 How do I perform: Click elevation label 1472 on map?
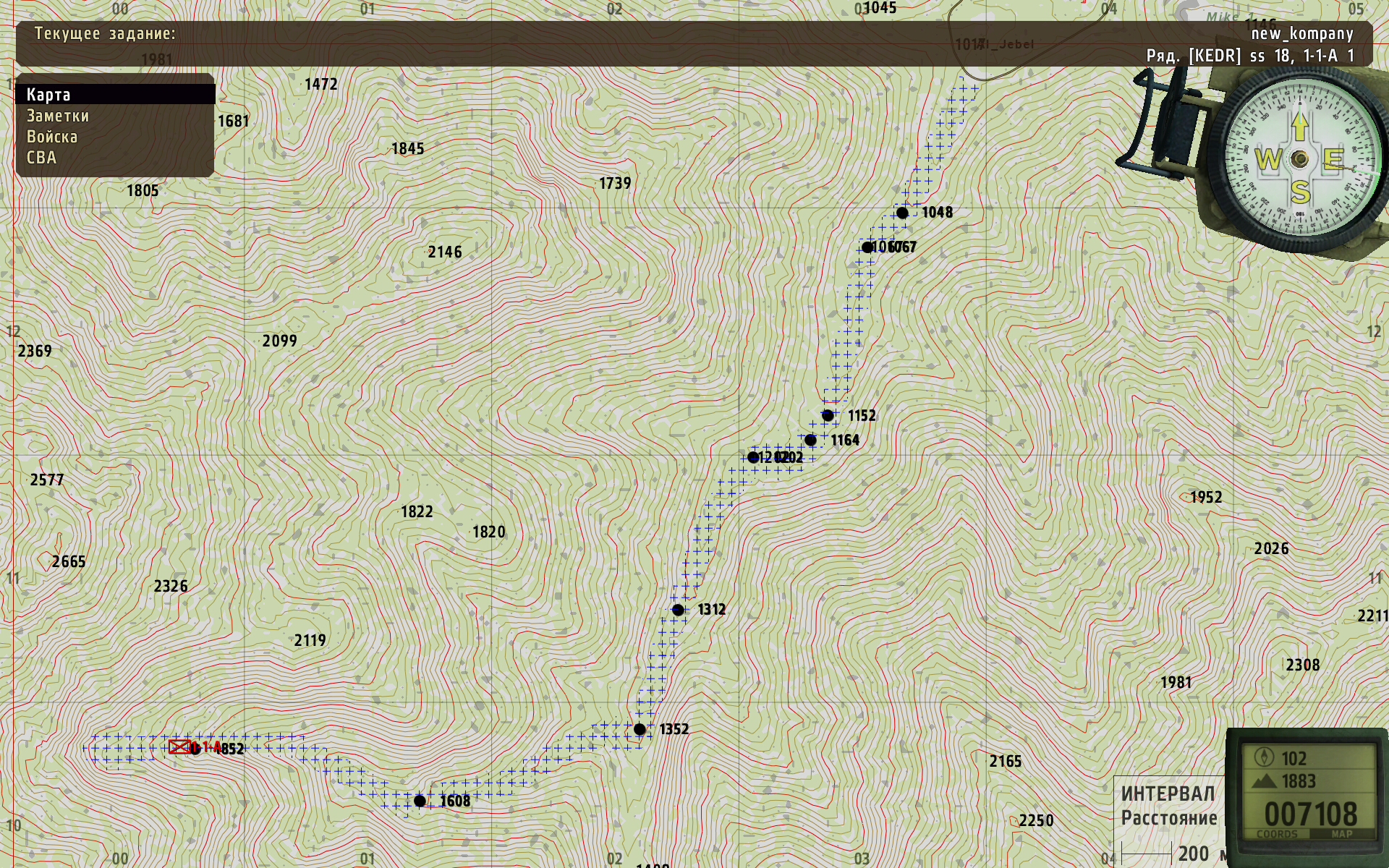[321, 85]
